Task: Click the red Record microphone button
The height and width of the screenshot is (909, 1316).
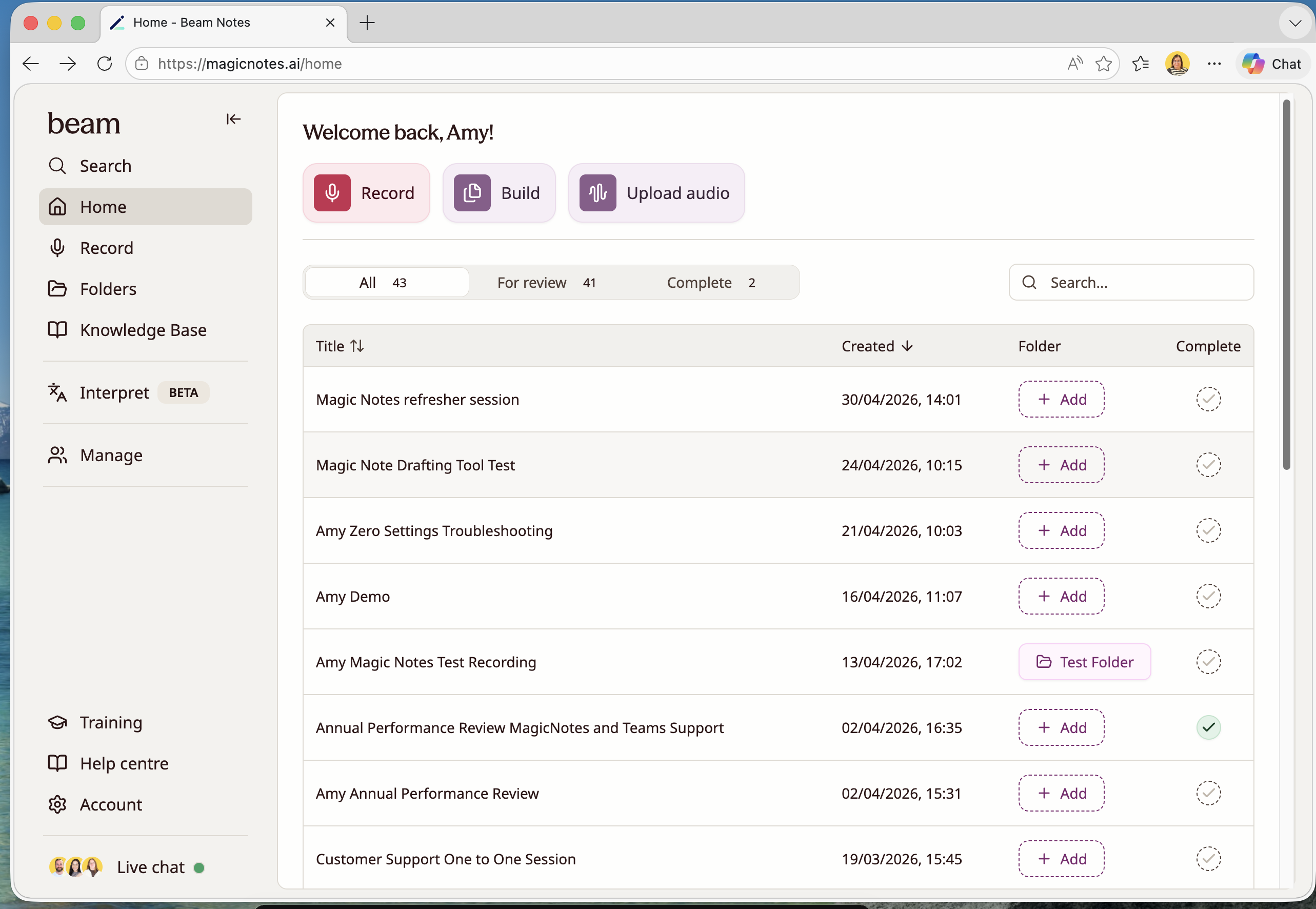Action: pyautogui.click(x=366, y=193)
